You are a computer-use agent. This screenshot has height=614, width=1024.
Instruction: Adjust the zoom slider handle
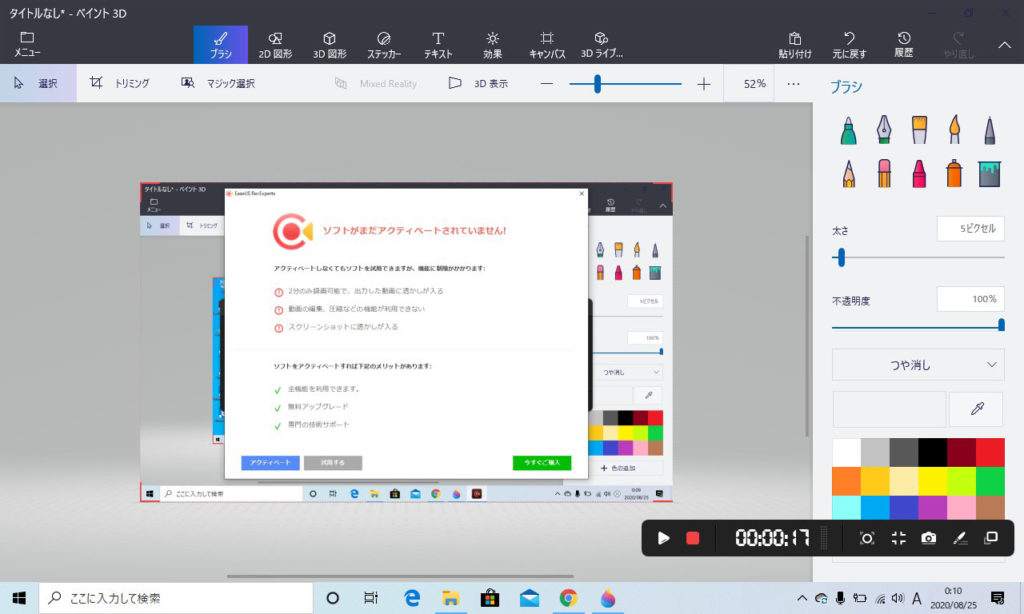(597, 84)
